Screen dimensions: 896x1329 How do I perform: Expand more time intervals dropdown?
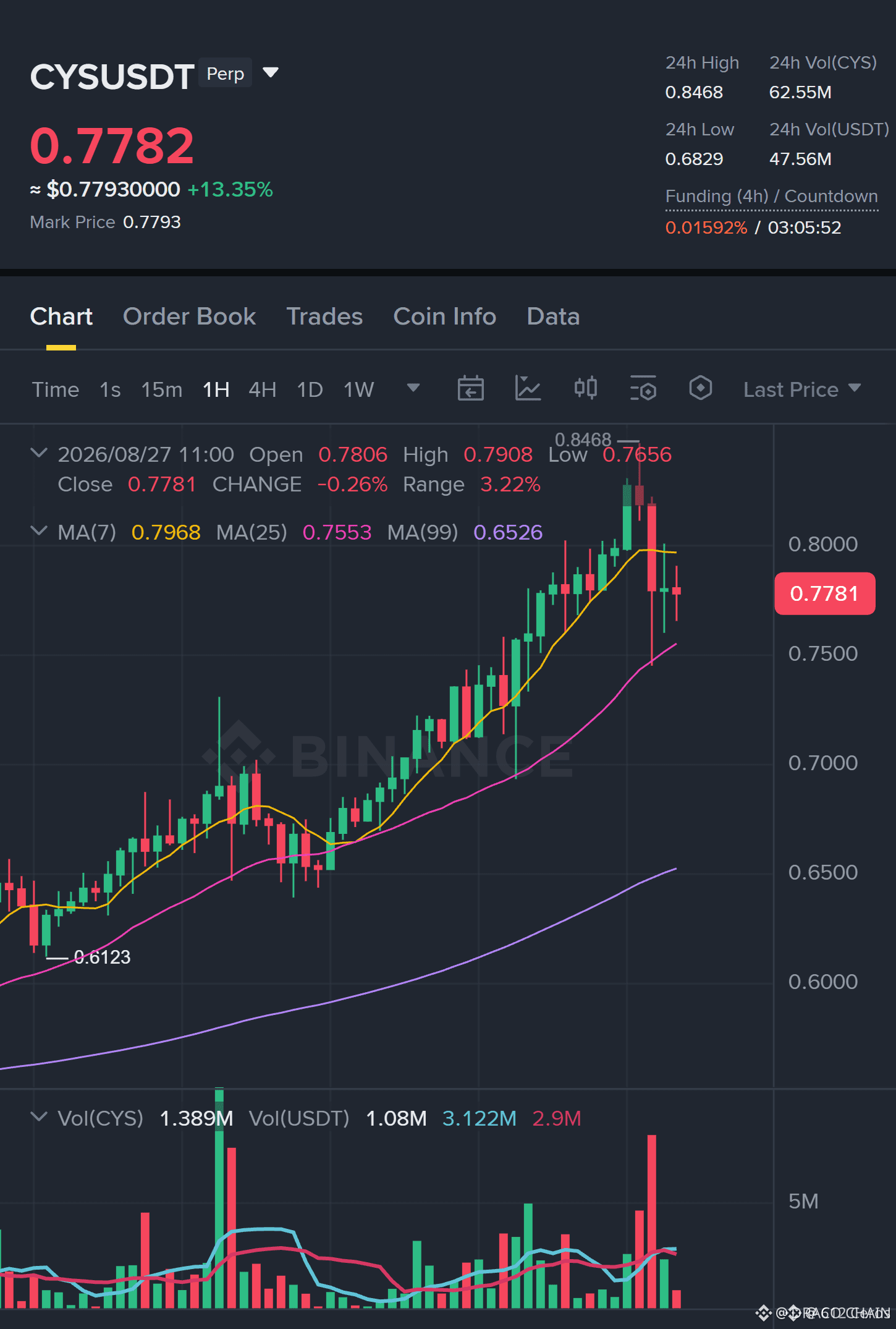click(x=413, y=388)
